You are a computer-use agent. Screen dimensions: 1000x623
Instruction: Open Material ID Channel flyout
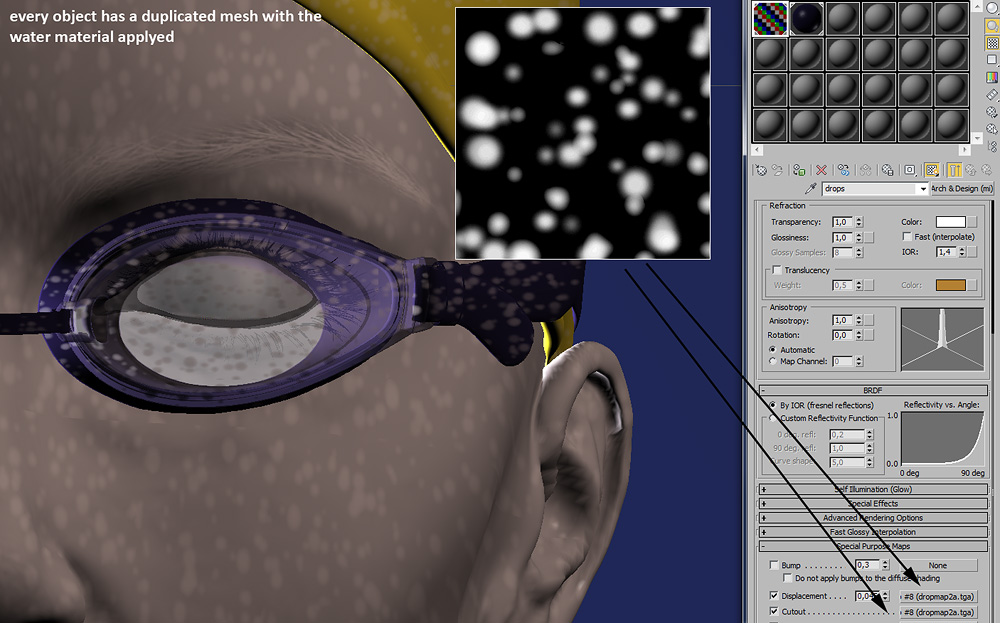[x=910, y=170]
